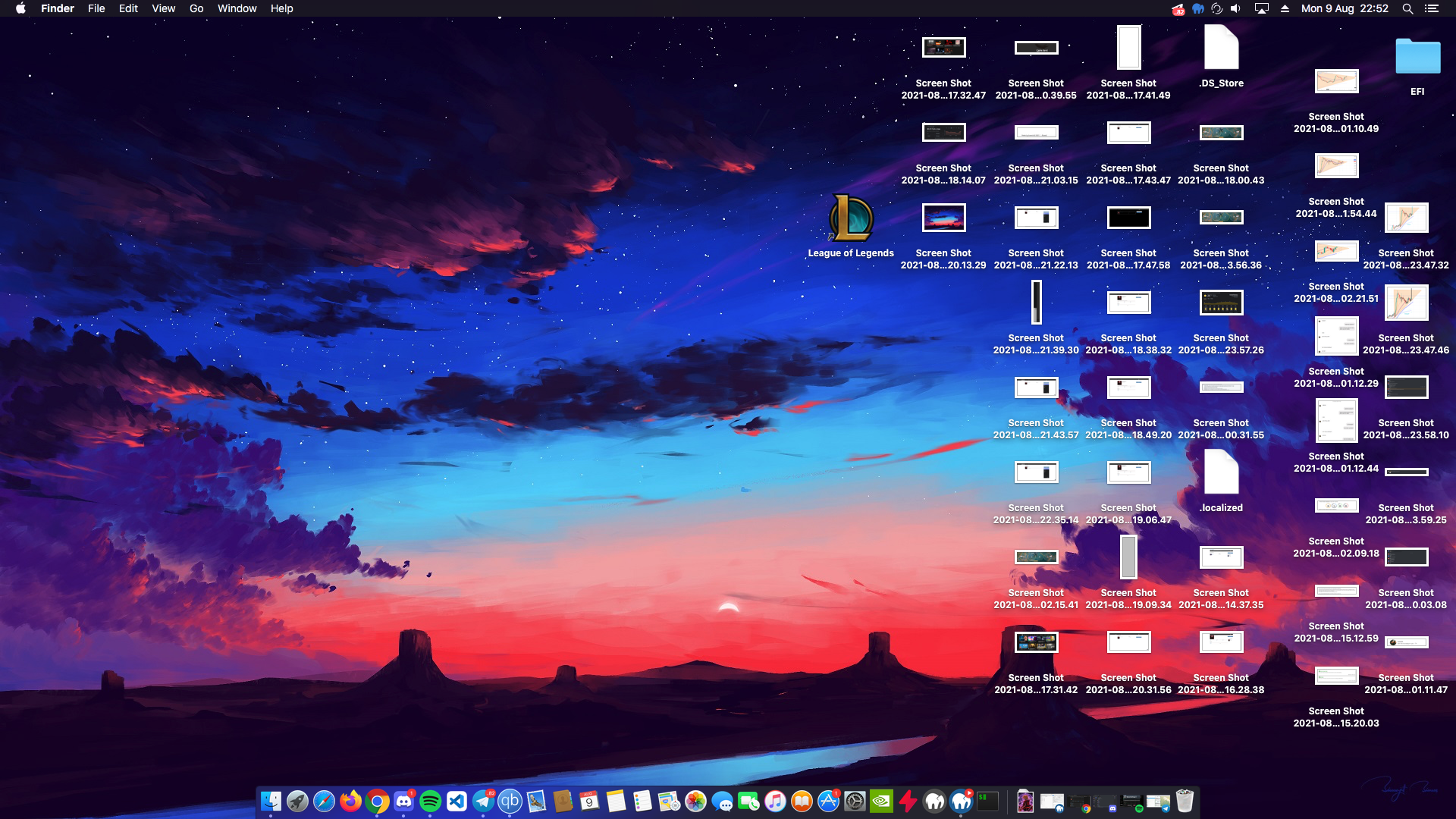Screen dimensions: 1456x819
Task: Click the minimized Chrome window in Dock
Action: (x=1079, y=801)
